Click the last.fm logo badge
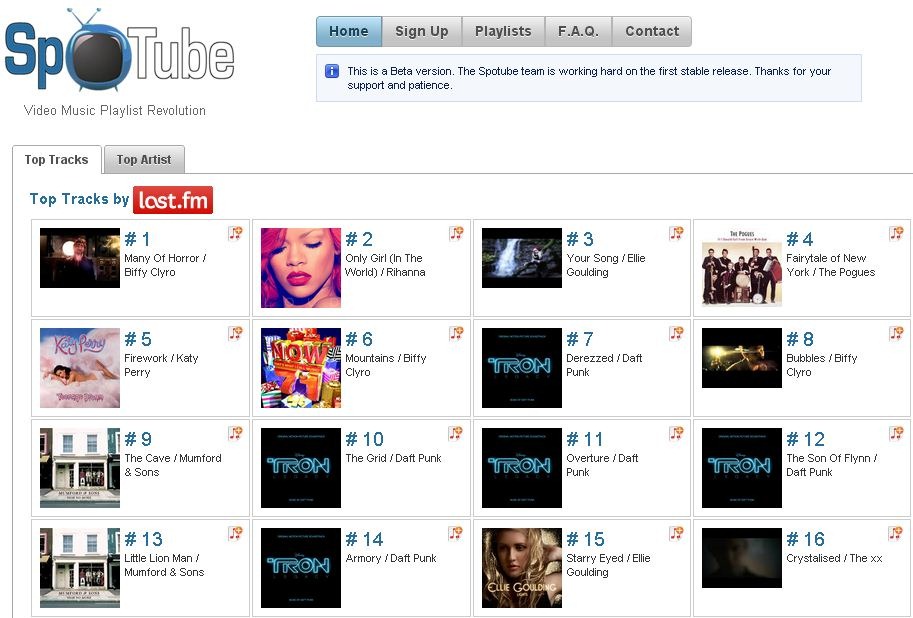913x618 pixels. (x=173, y=200)
